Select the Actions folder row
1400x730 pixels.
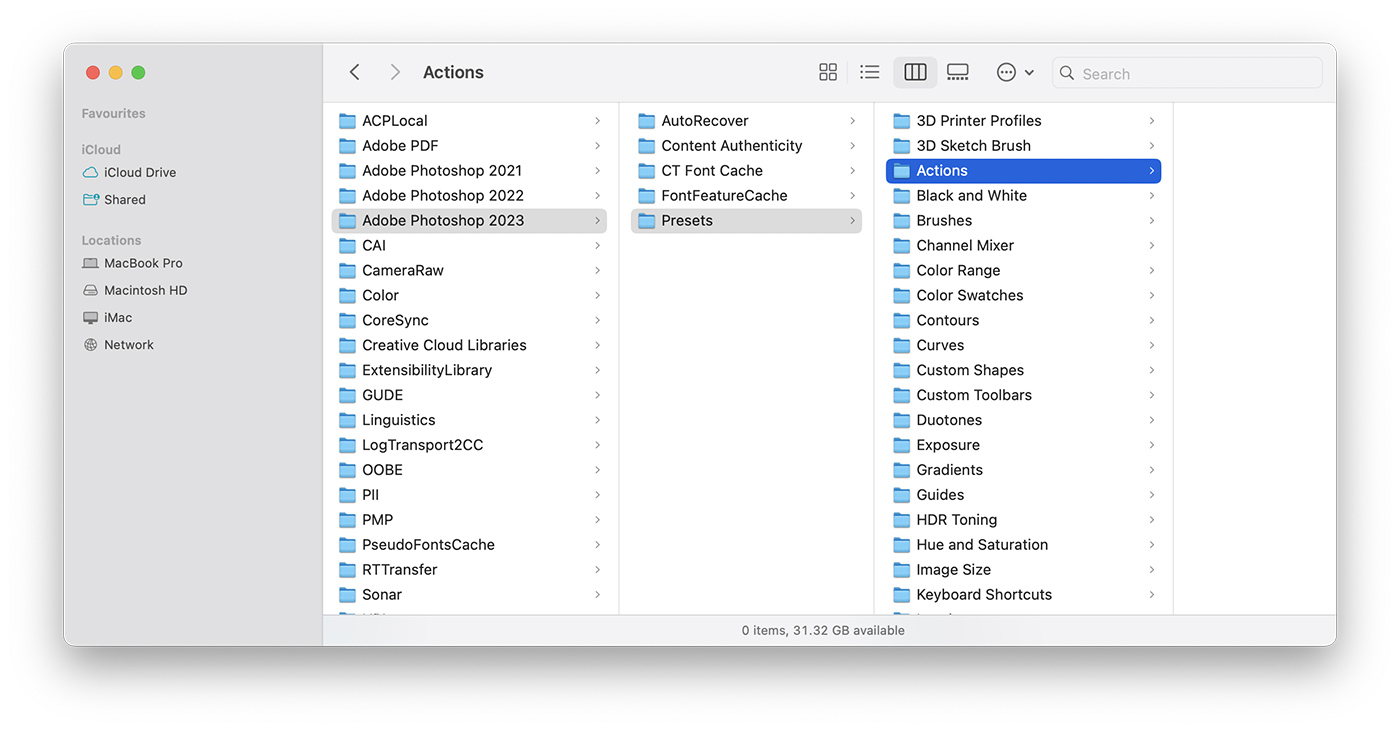click(1023, 171)
